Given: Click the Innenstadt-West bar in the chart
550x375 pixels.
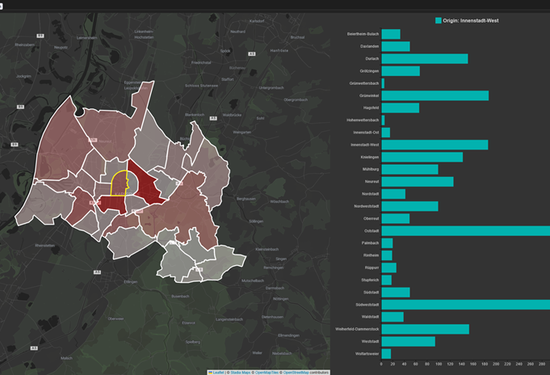Looking at the screenshot, I should click(x=435, y=145).
